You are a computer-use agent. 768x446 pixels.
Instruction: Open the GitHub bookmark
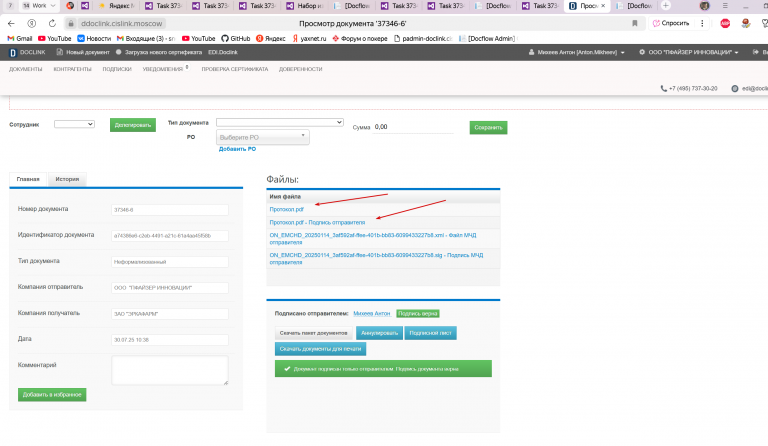236,39
